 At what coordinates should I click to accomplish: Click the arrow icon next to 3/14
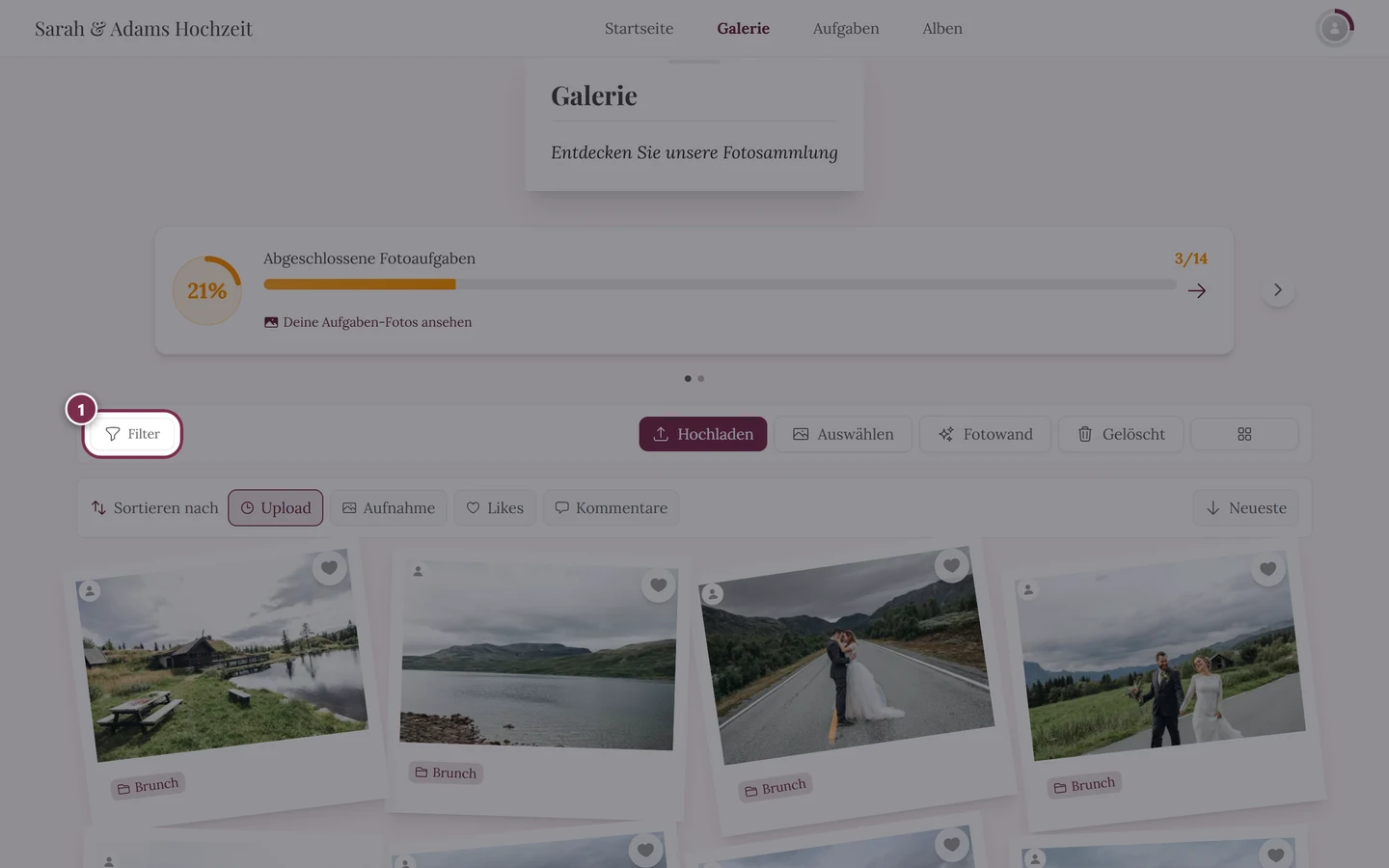1197,290
